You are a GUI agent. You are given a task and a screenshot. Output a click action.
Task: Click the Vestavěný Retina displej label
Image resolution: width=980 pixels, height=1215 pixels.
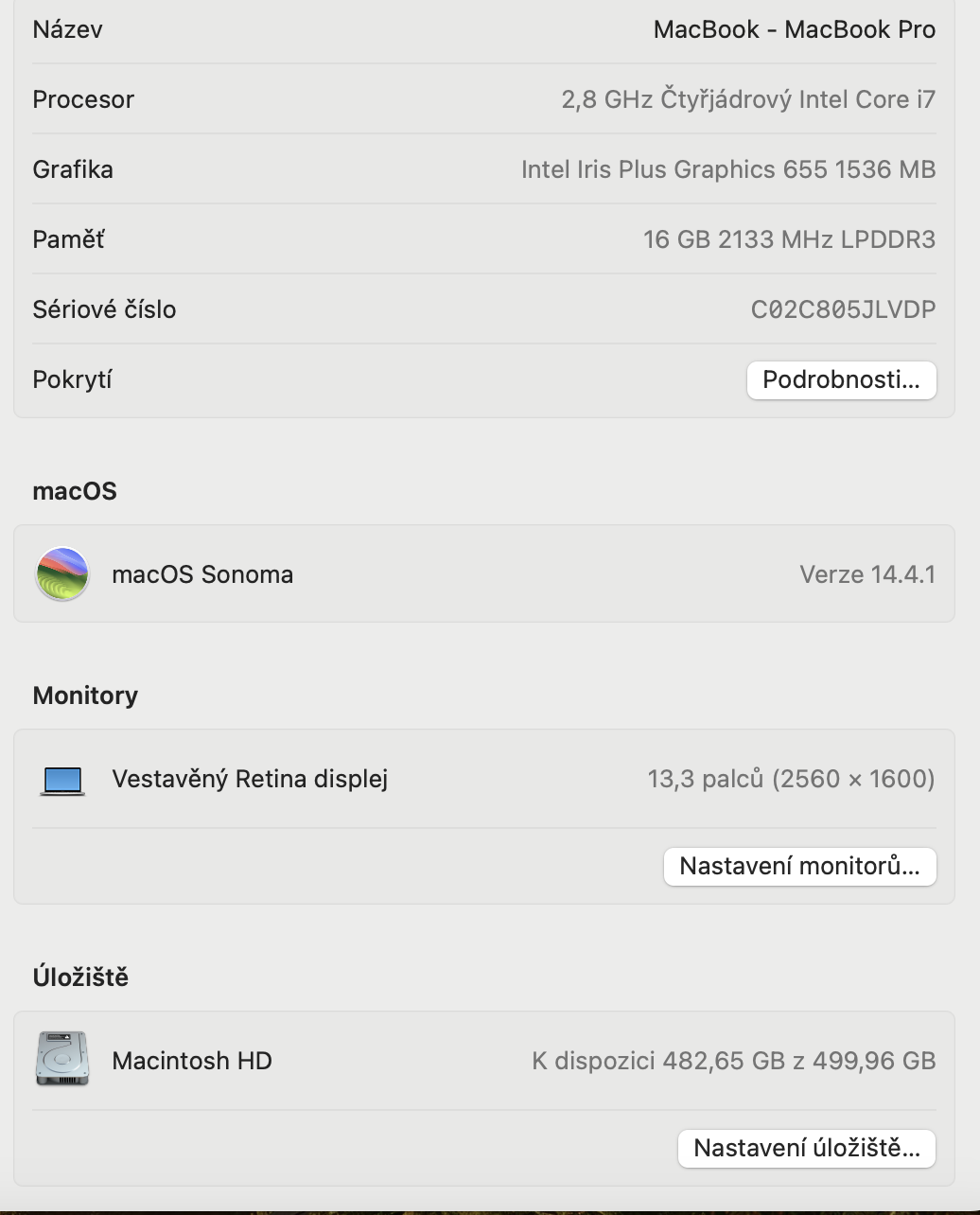[250, 779]
